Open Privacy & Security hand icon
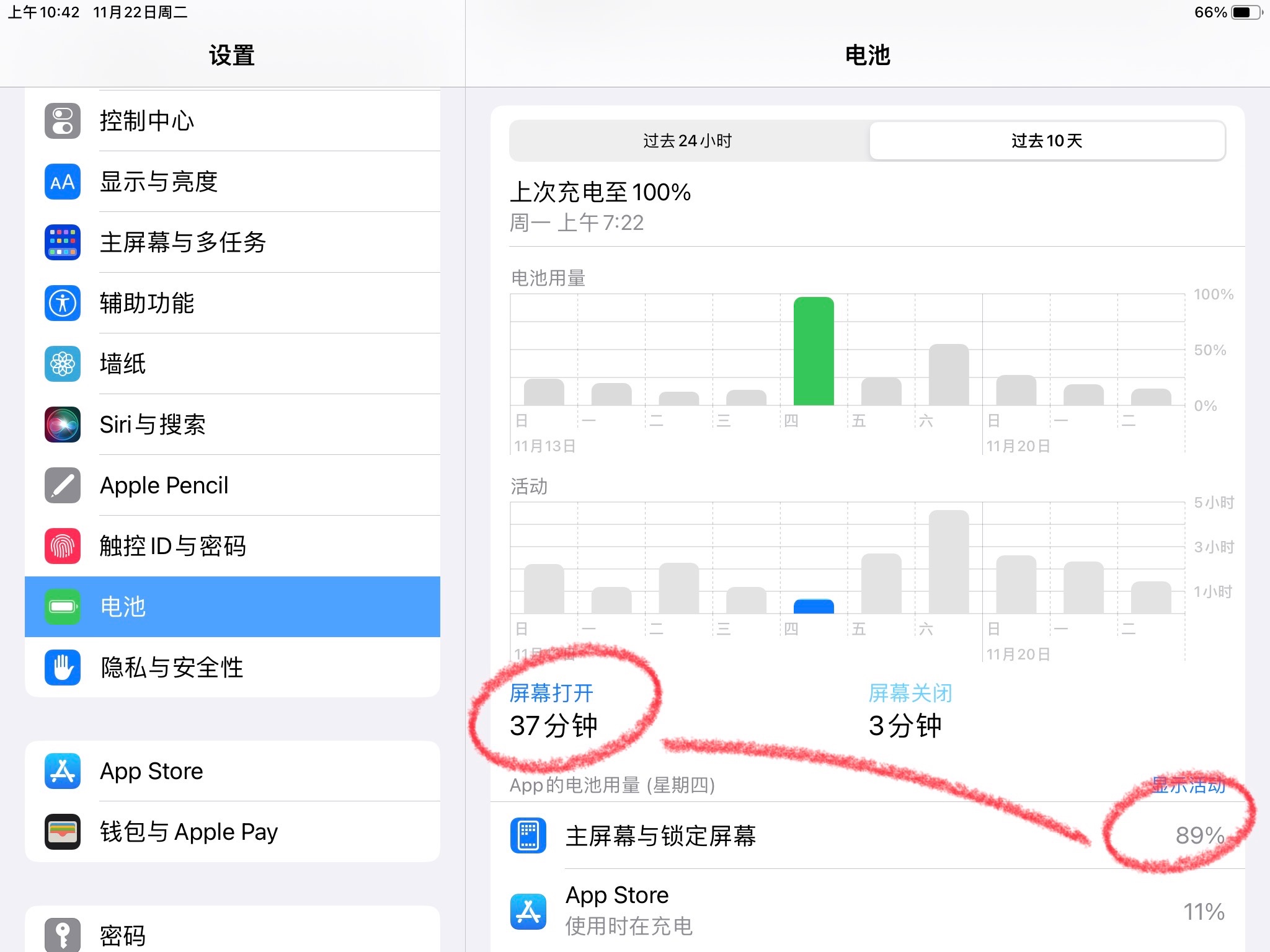1270x952 pixels. (63, 668)
